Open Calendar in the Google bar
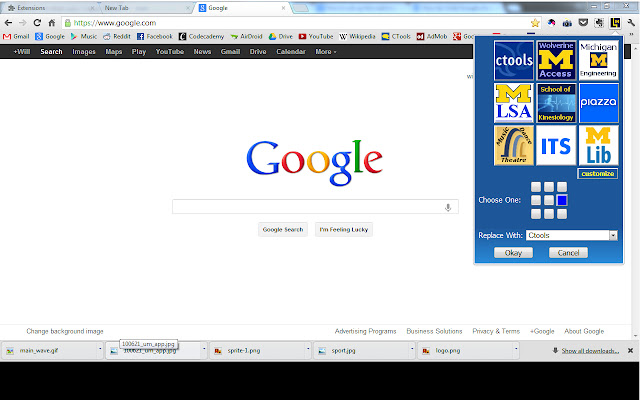 click(x=291, y=51)
